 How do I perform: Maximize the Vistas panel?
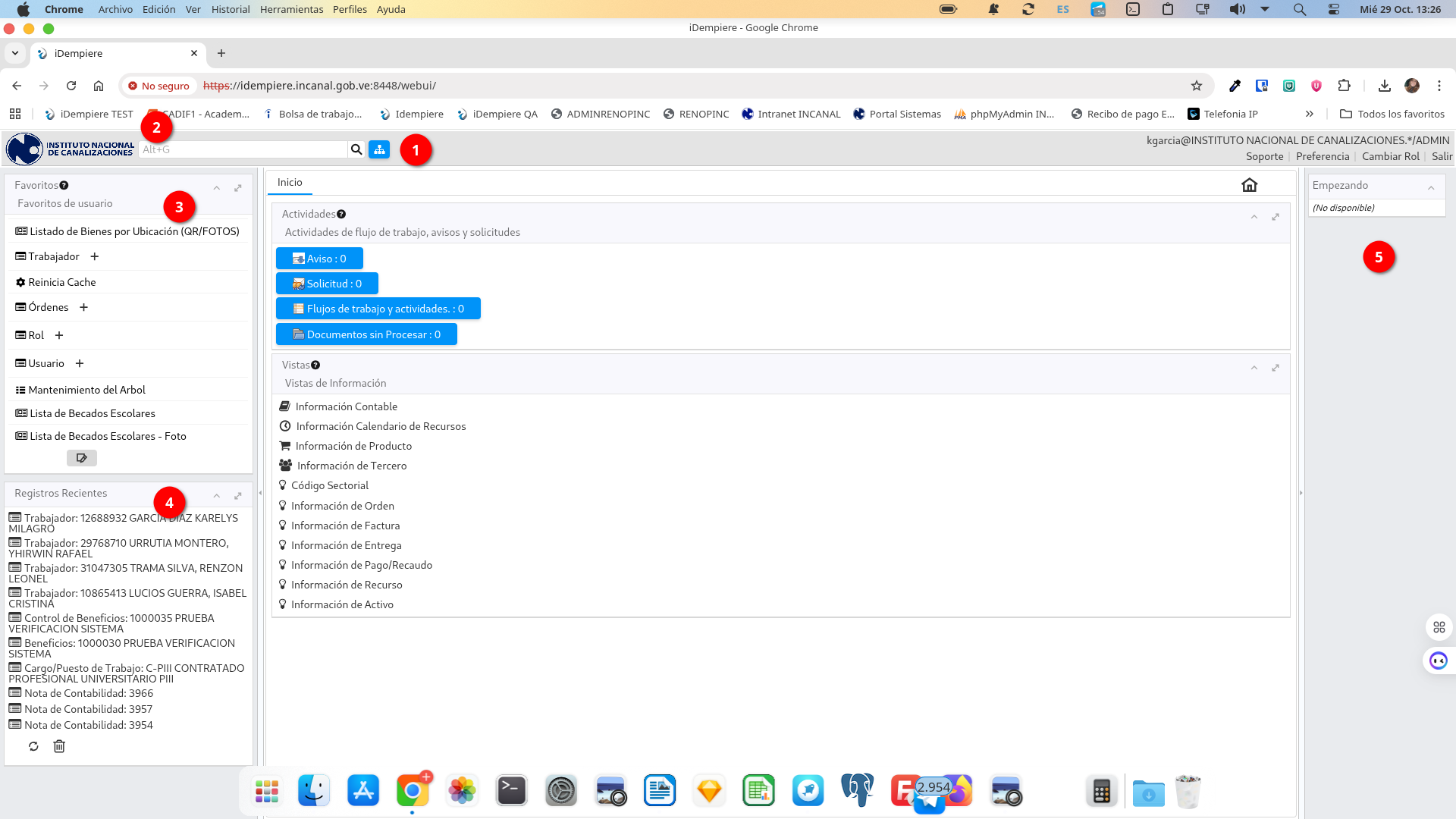(1276, 368)
